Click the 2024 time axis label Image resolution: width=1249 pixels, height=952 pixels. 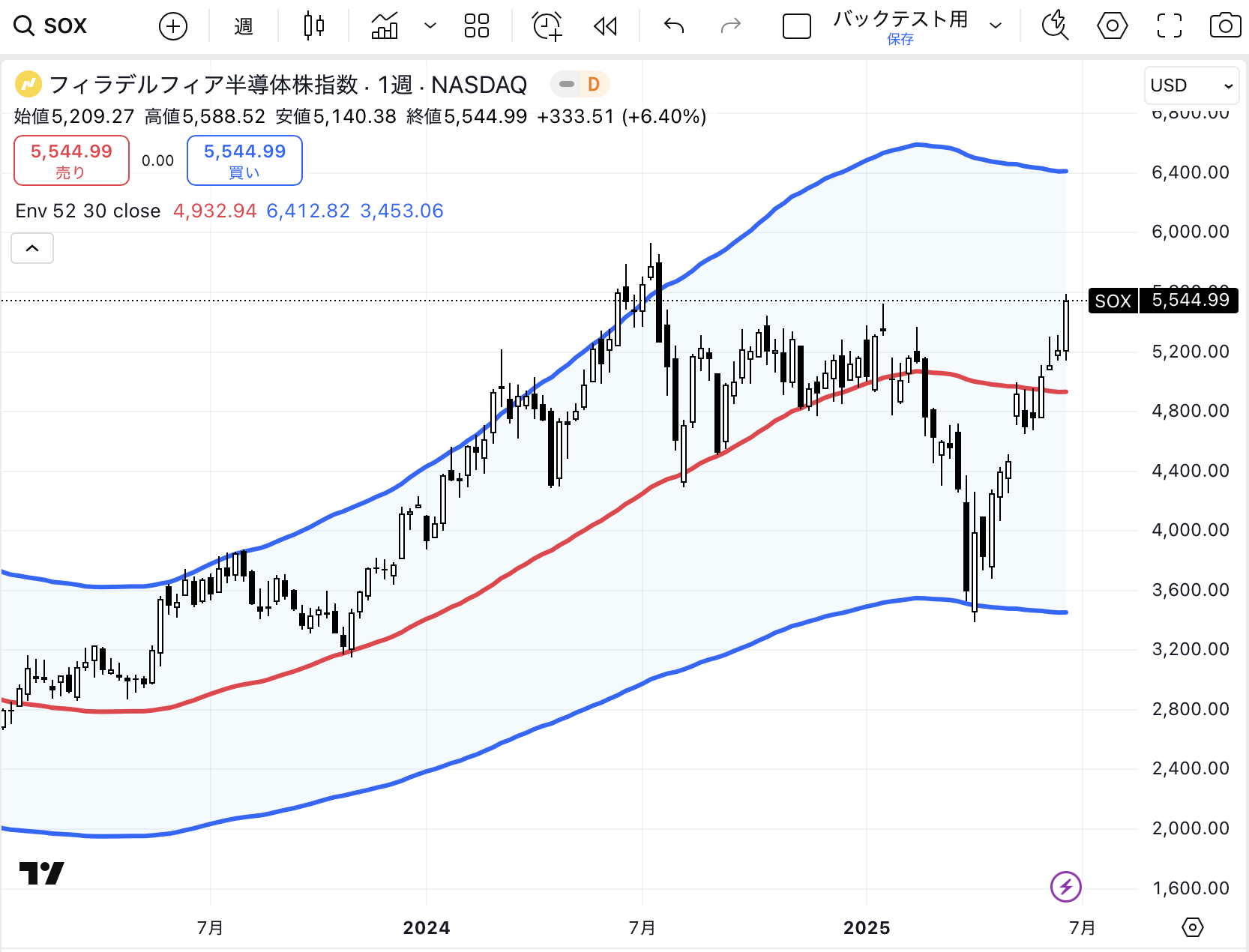point(427,928)
